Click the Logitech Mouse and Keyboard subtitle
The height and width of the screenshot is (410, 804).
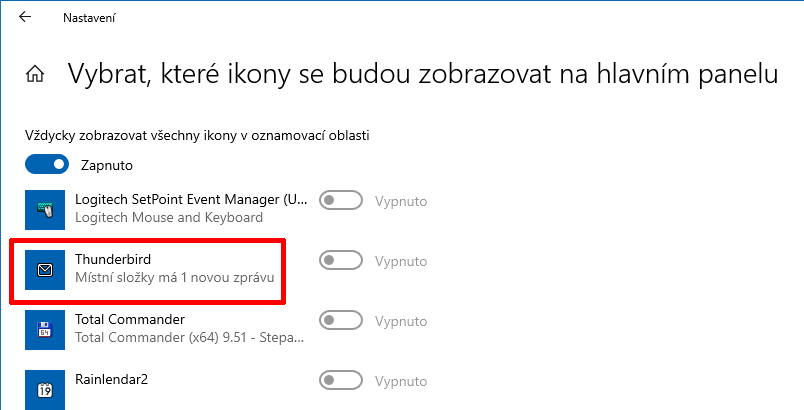[169, 217]
